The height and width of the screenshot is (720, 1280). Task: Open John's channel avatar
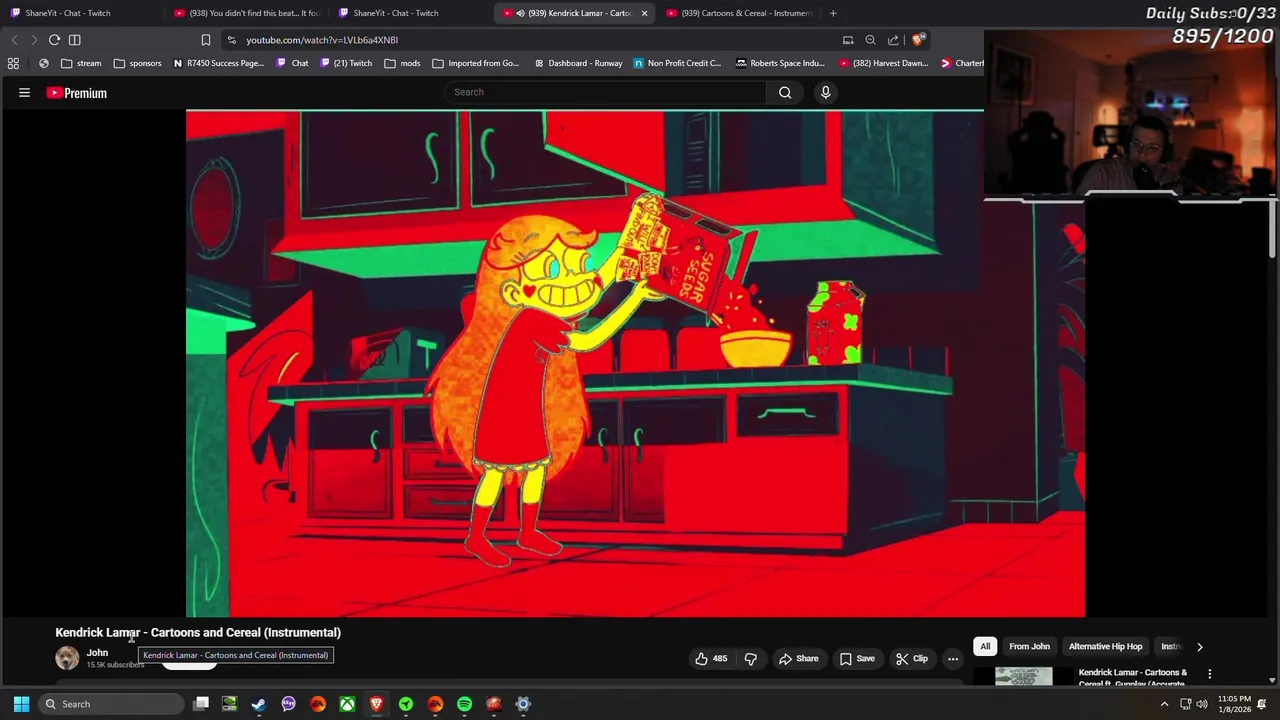67,658
